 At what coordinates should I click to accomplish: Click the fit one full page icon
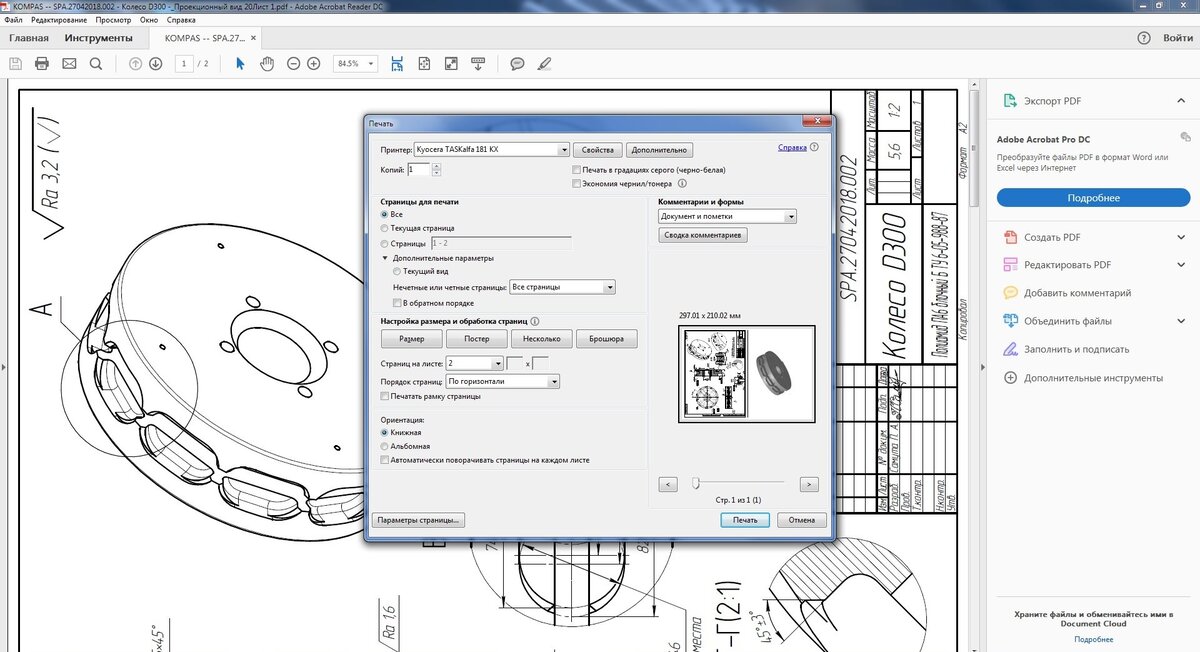pyautogui.click(x=424, y=63)
